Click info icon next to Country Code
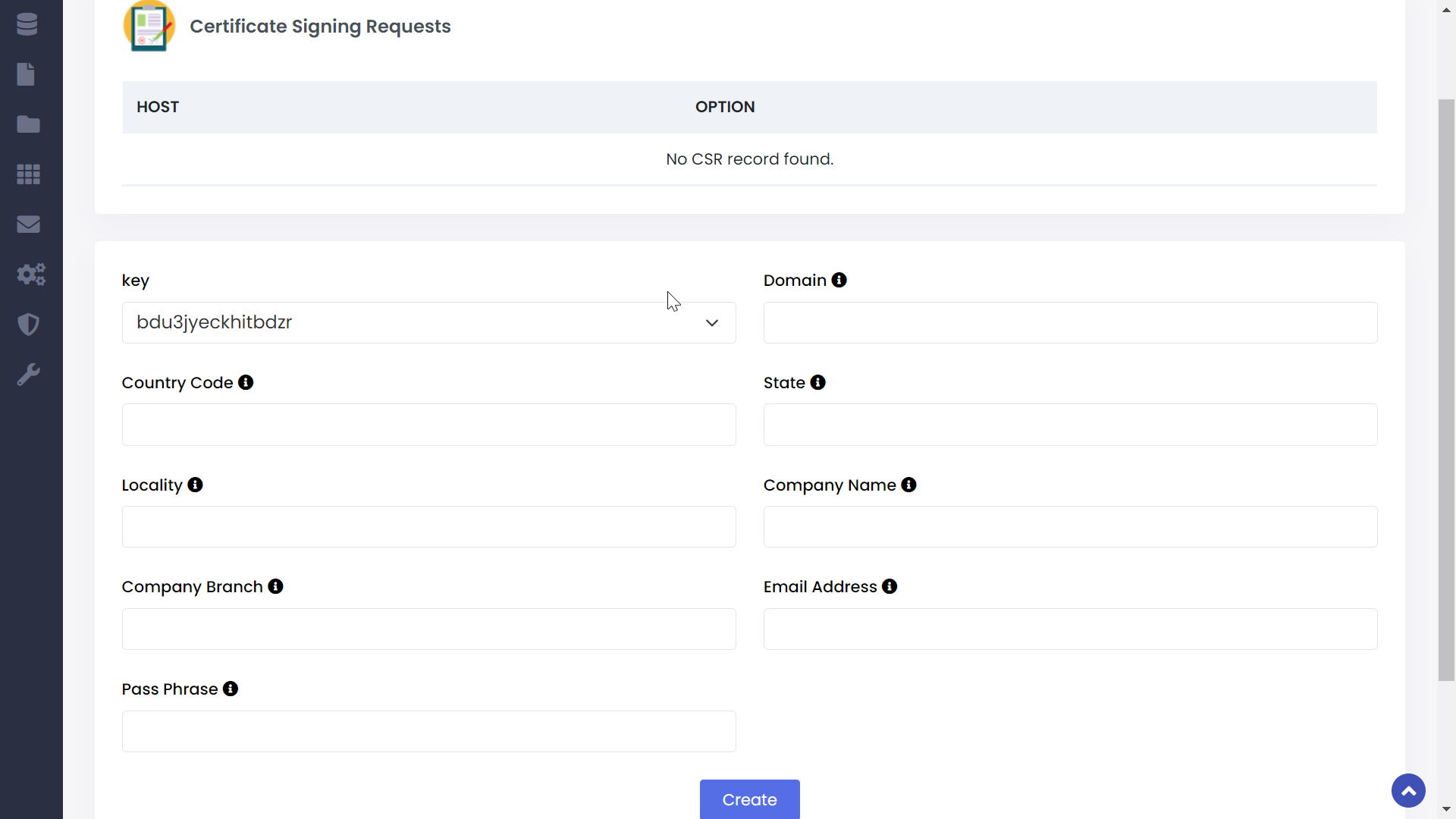This screenshot has width=1456, height=819. click(x=247, y=382)
